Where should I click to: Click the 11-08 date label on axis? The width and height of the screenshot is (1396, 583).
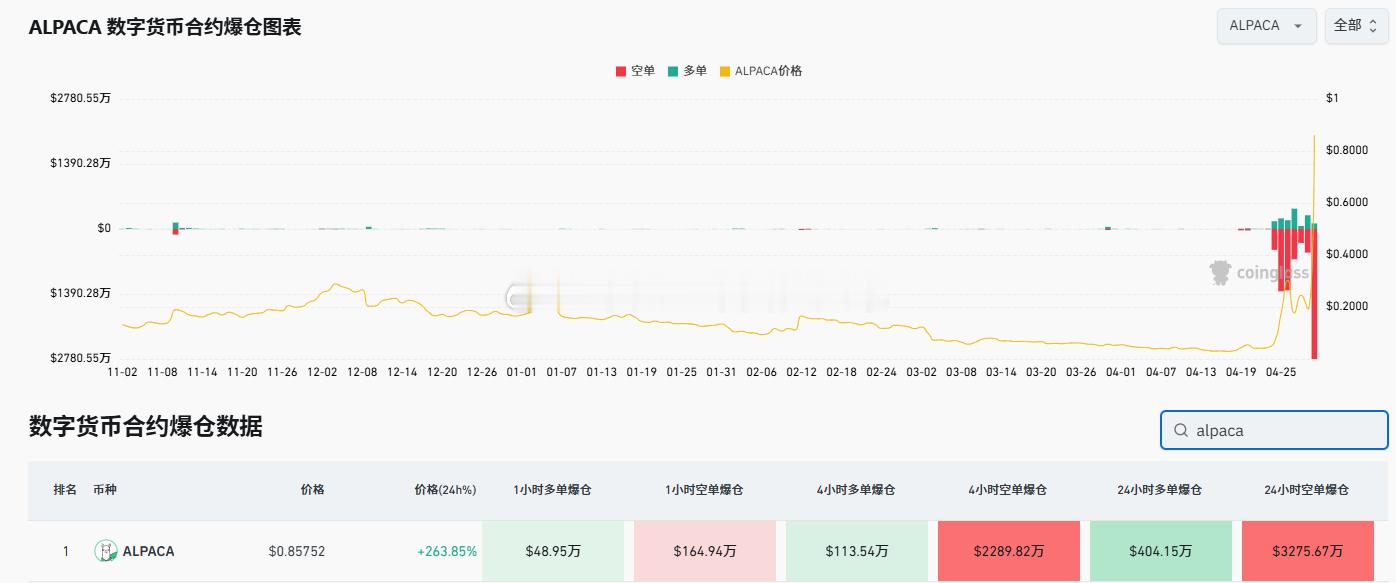[162, 372]
